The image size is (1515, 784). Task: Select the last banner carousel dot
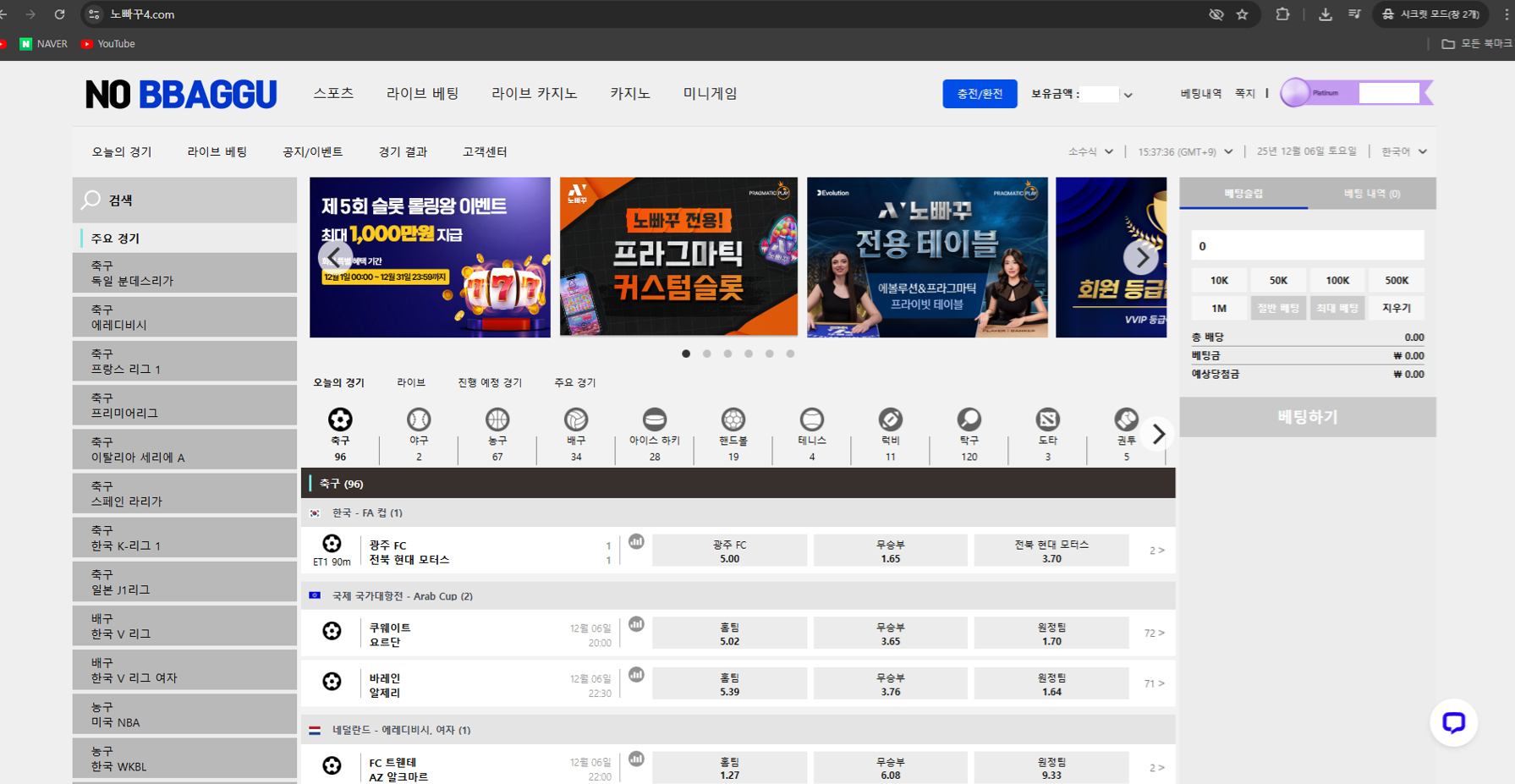[790, 354]
